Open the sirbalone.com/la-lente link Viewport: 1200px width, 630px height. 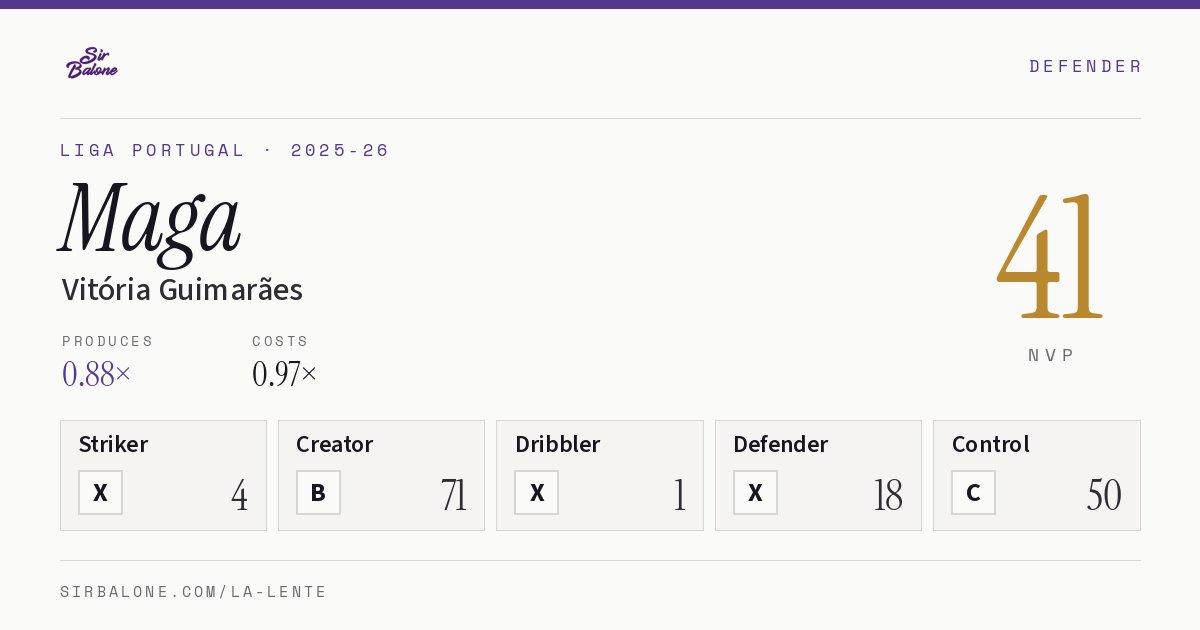click(x=194, y=592)
